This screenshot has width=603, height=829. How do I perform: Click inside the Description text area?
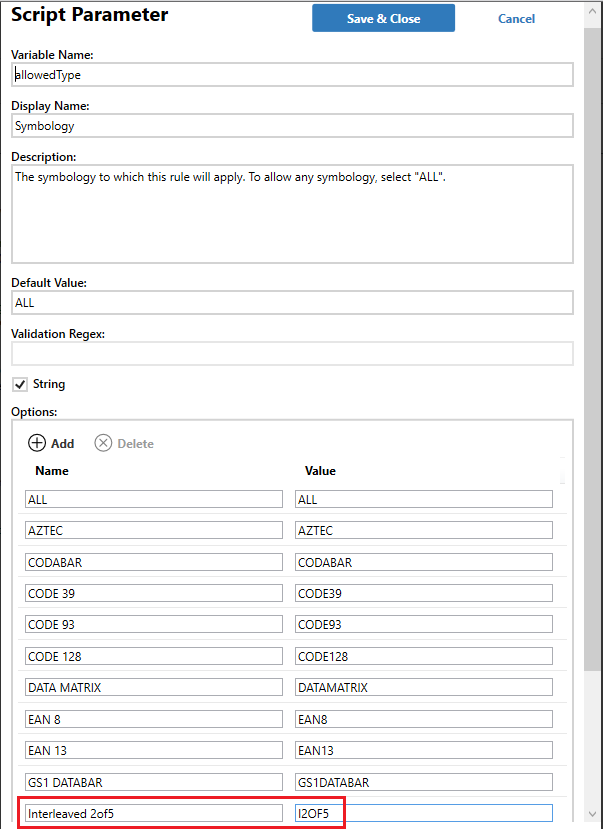click(x=292, y=214)
